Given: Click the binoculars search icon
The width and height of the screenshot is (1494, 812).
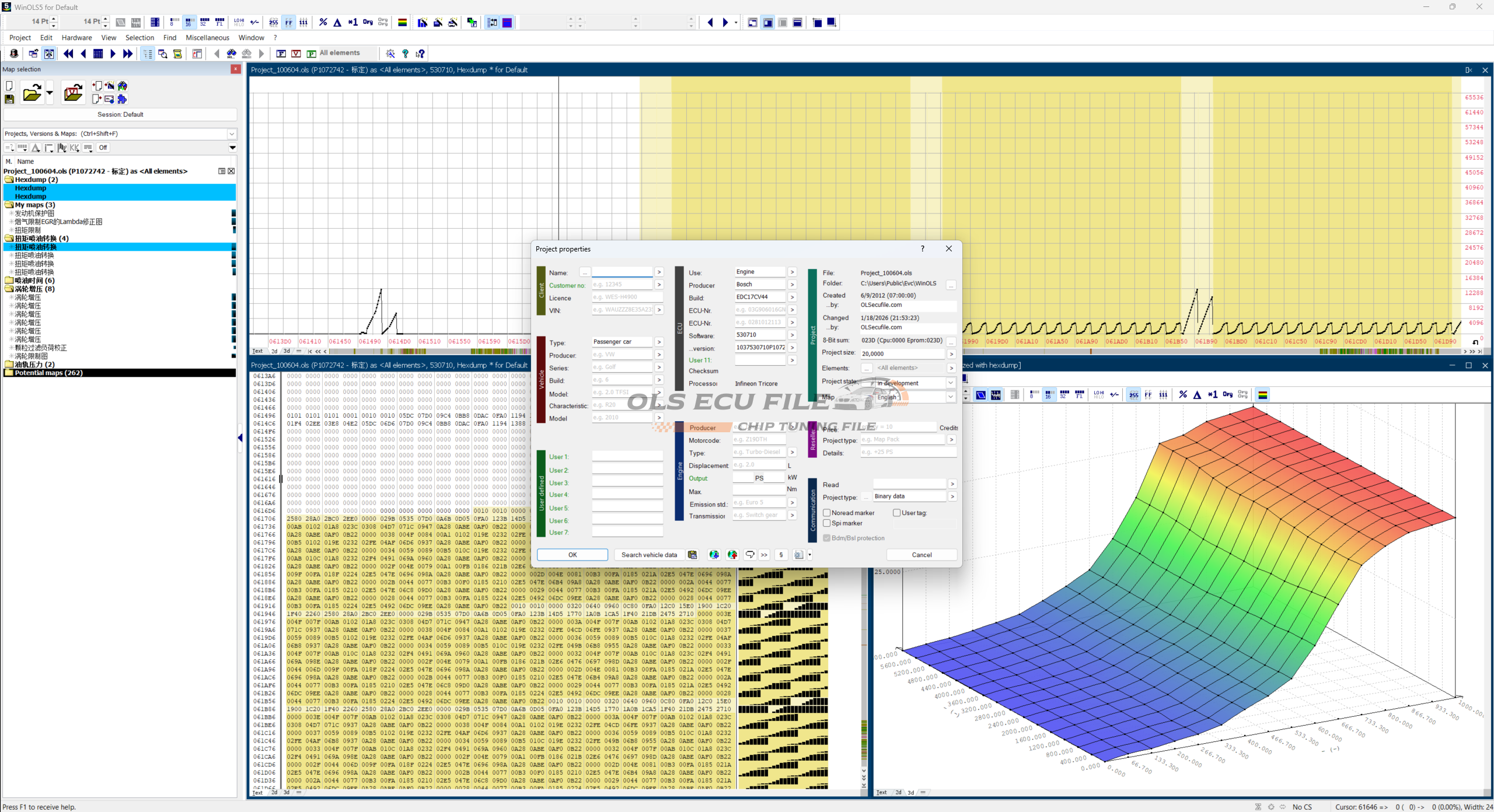Looking at the screenshot, I should click(232, 54).
